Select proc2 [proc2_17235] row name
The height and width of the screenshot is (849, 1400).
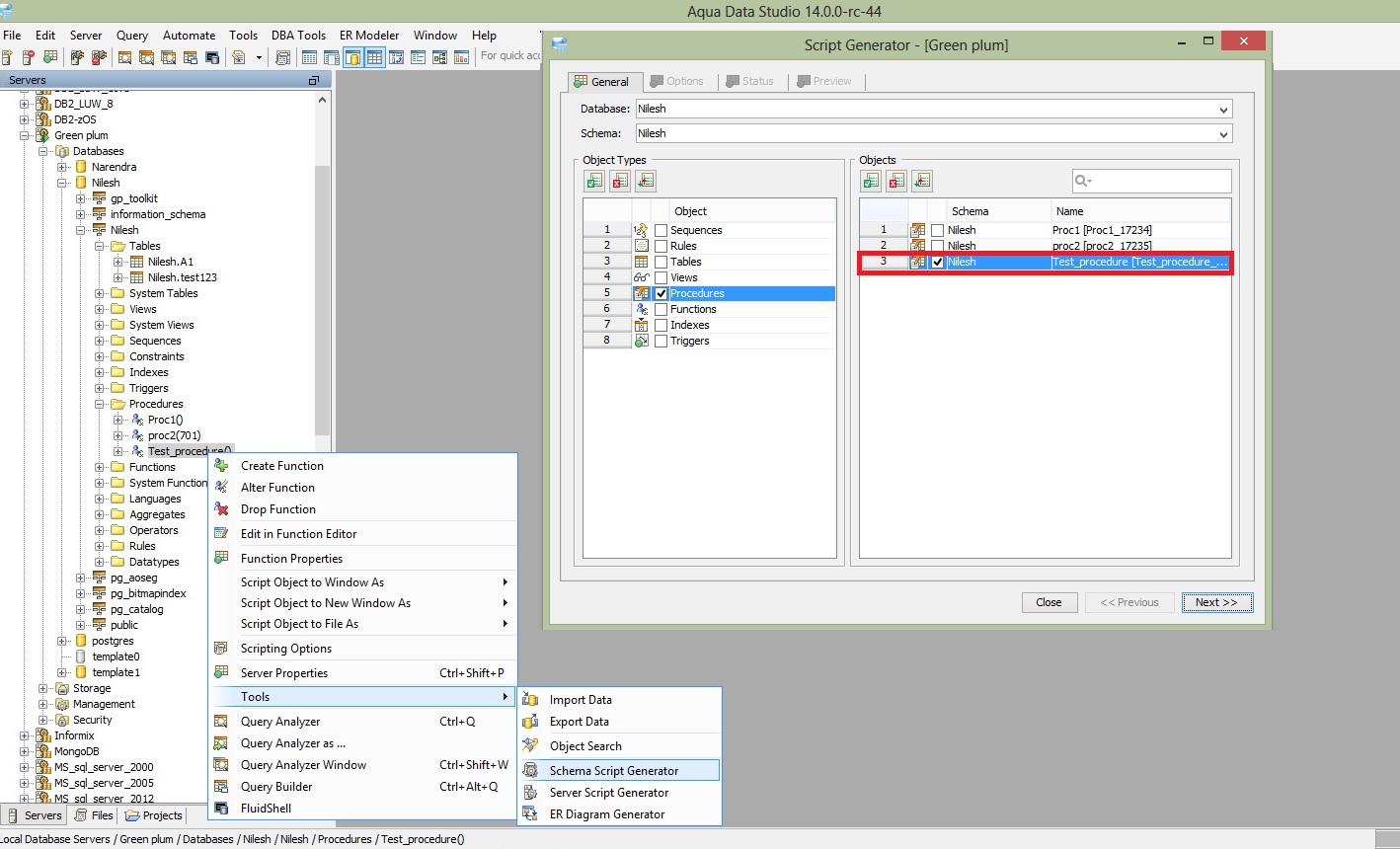point(1101,246)
